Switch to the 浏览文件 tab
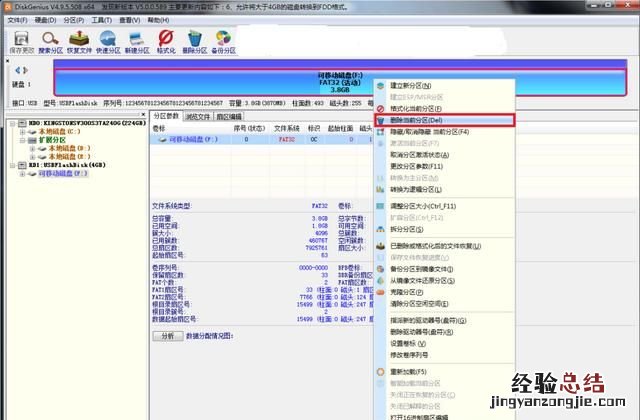Screen dimensions: 640x420 click(198, 116)
